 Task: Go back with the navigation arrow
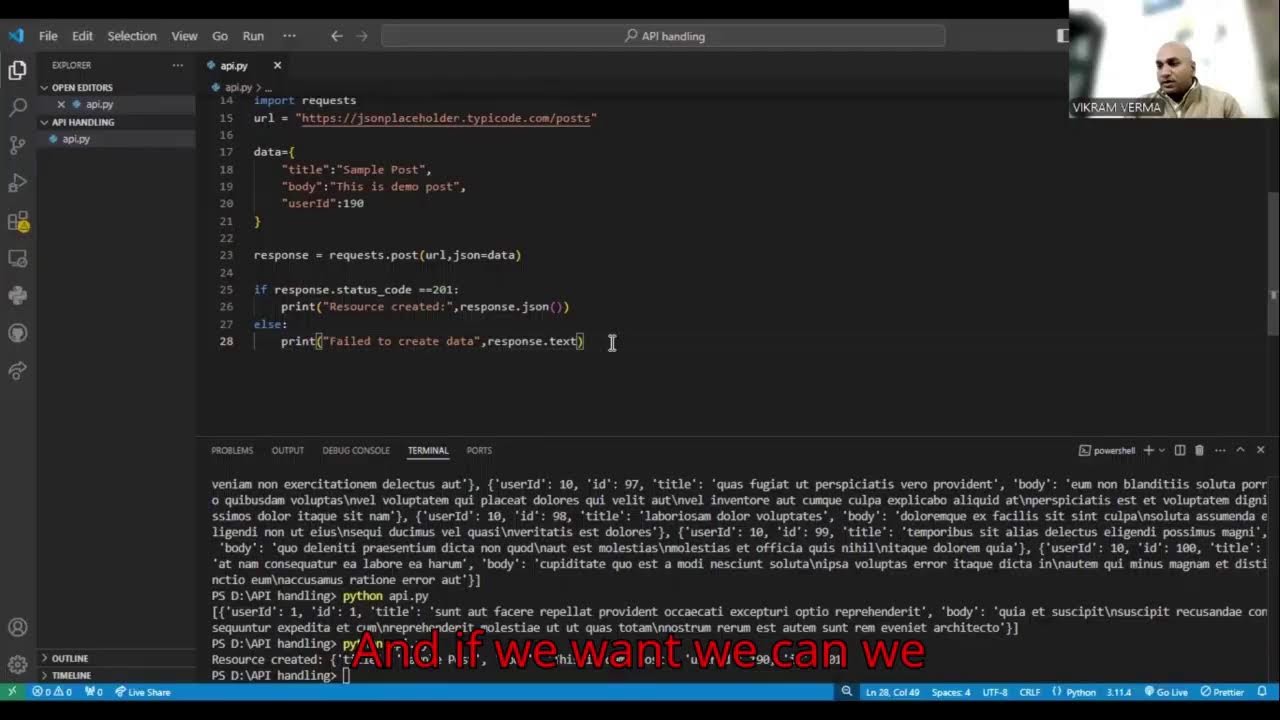[337, 36]
